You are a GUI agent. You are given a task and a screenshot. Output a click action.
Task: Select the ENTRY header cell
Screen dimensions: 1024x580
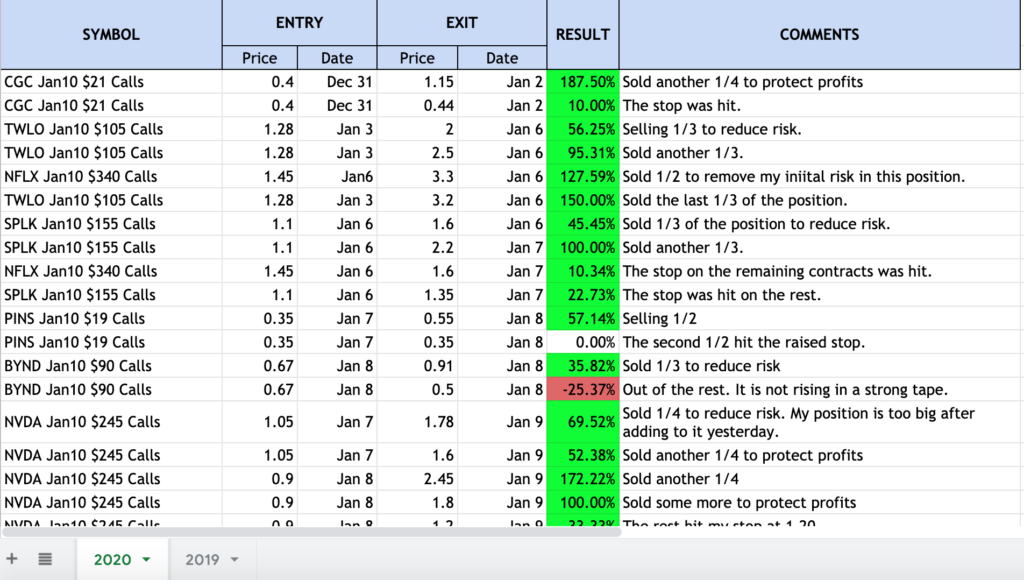[299, 23]
